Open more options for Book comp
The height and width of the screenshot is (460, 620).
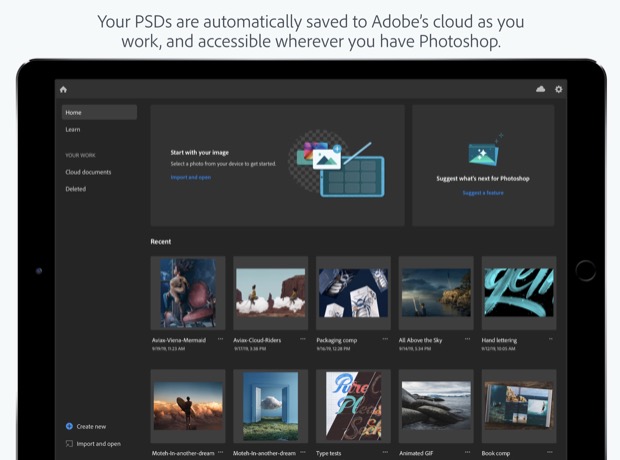point(550,452)
